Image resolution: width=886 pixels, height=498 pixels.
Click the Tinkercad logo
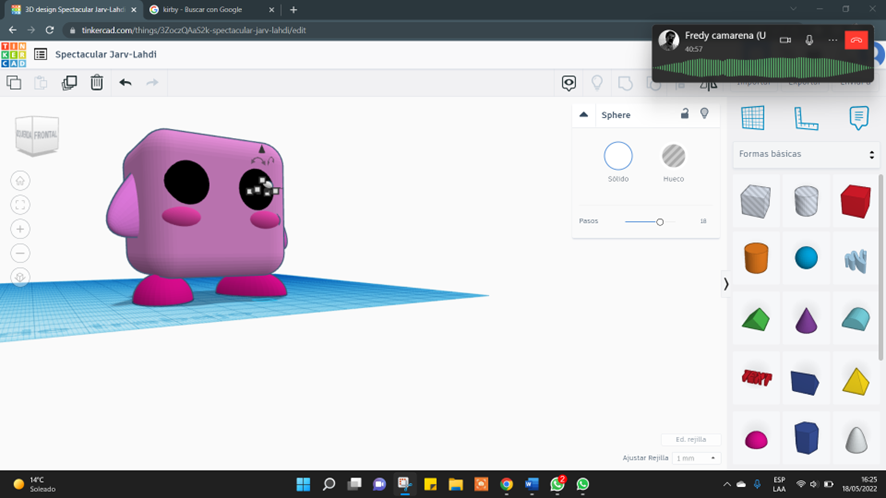pyautogui.click(x=14, y=54)
